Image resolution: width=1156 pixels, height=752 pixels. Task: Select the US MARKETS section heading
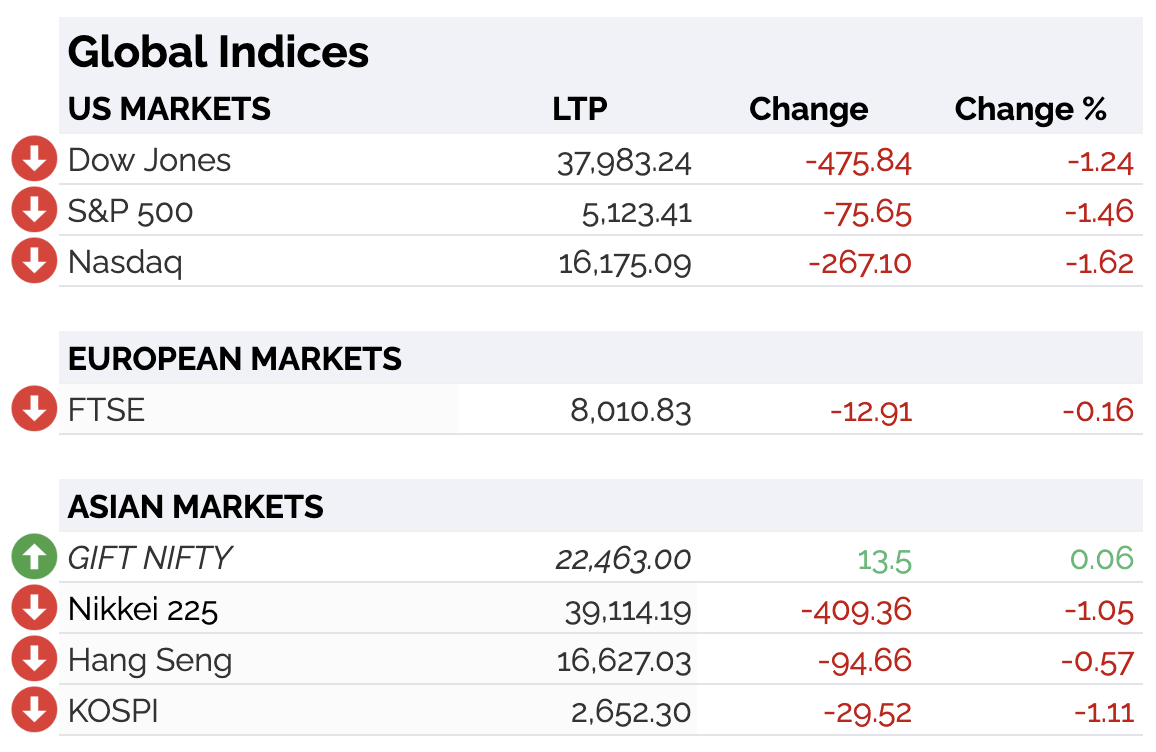tap(169, 109)
